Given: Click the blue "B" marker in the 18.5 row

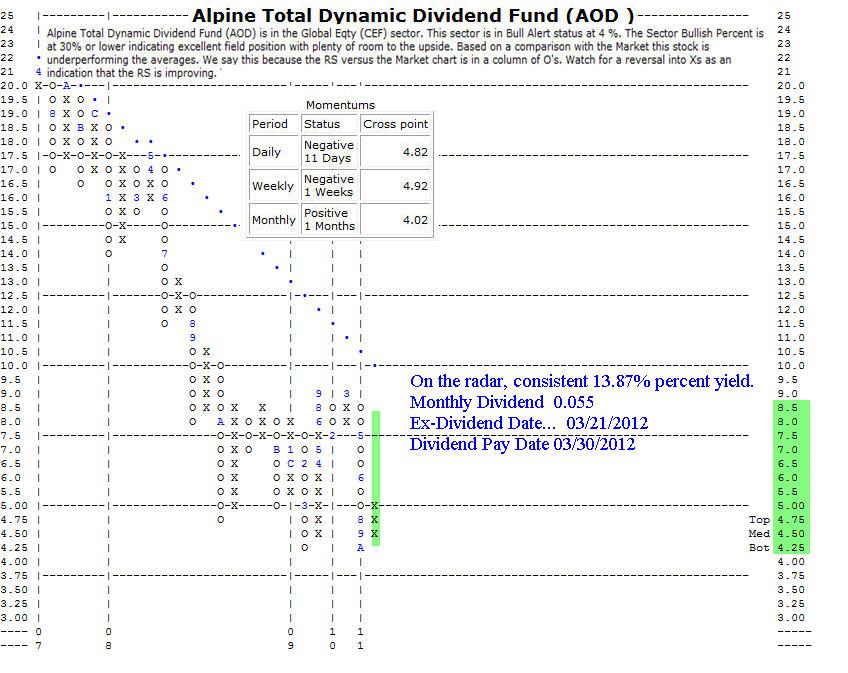Looking at the screenshot, I should click(81, 128).
